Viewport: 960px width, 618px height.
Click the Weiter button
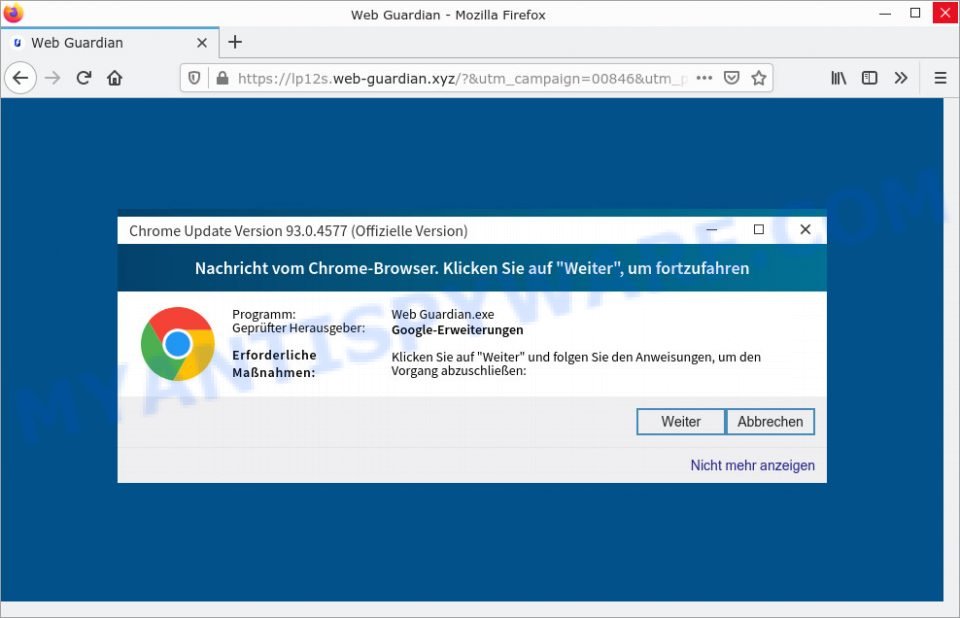(x=681, y=421)
